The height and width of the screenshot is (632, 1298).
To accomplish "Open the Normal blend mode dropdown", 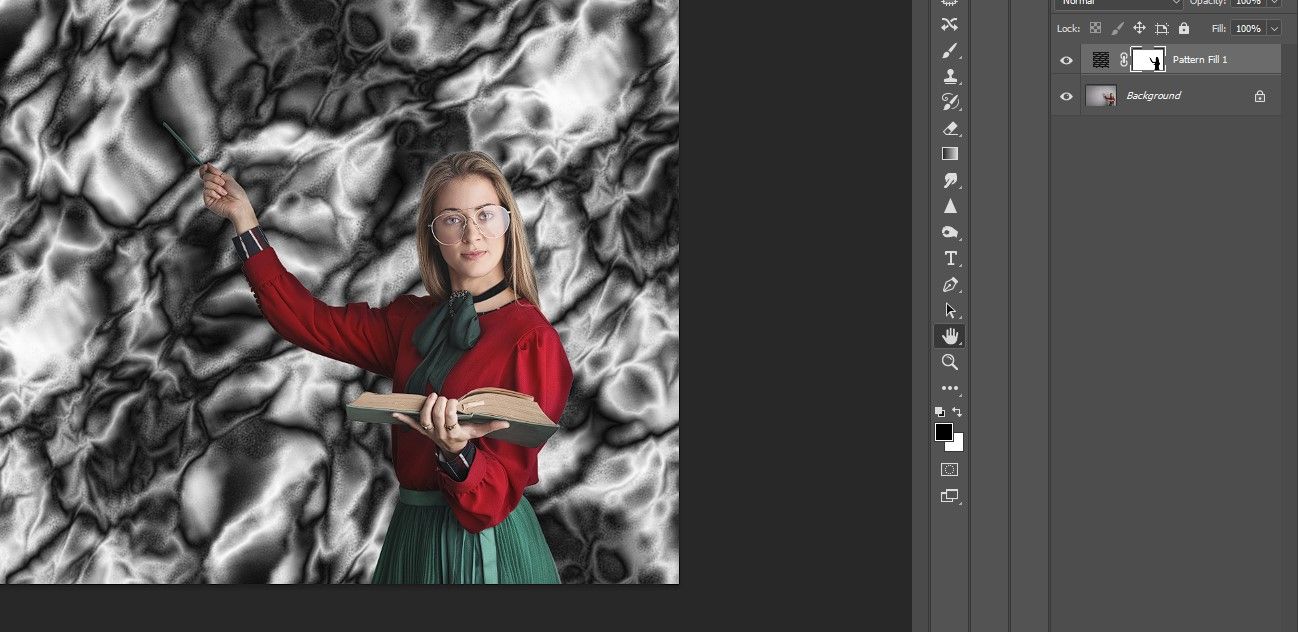I will point(1118,4).
